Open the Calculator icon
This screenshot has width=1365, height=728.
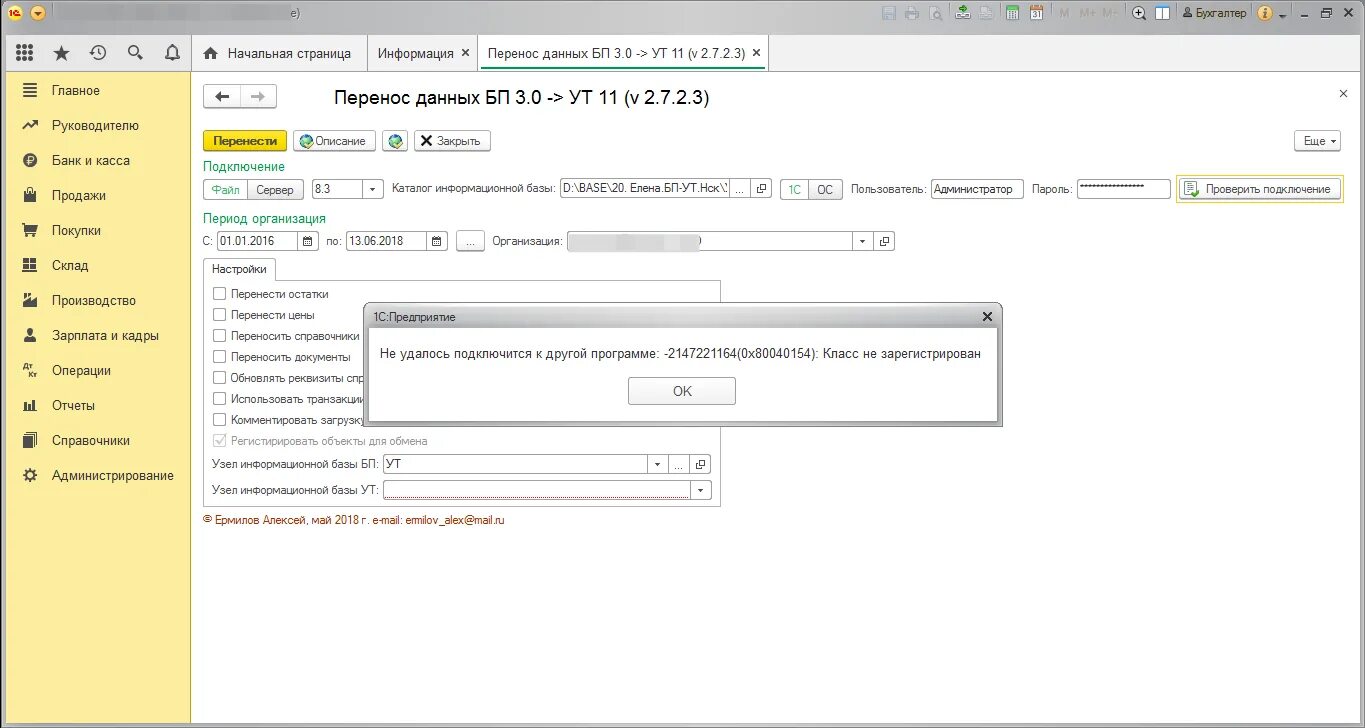[x=1012, y=13]
